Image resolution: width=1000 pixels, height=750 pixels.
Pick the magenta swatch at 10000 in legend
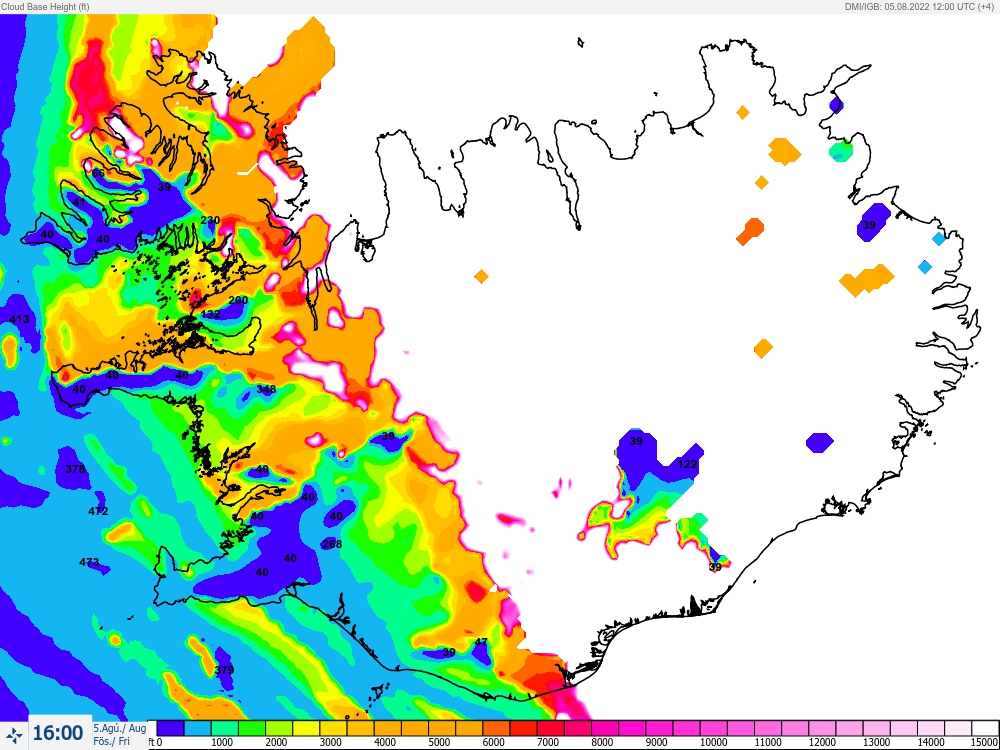(712, 728)
